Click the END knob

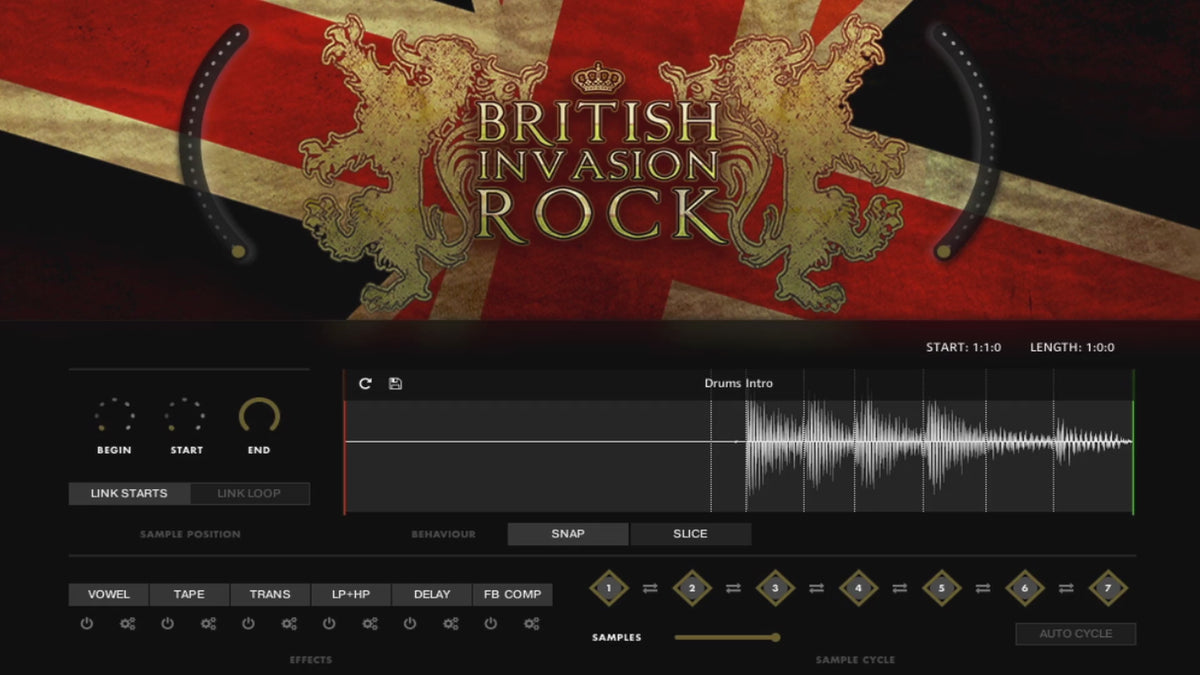click(259, 416)
